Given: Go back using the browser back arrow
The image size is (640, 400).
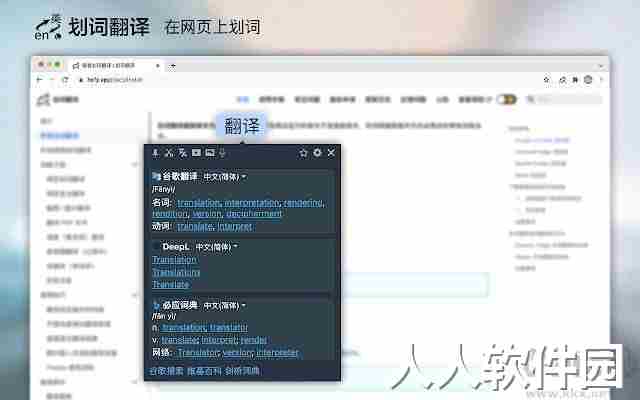Looking at the screenshot, I should pos(40,80).
